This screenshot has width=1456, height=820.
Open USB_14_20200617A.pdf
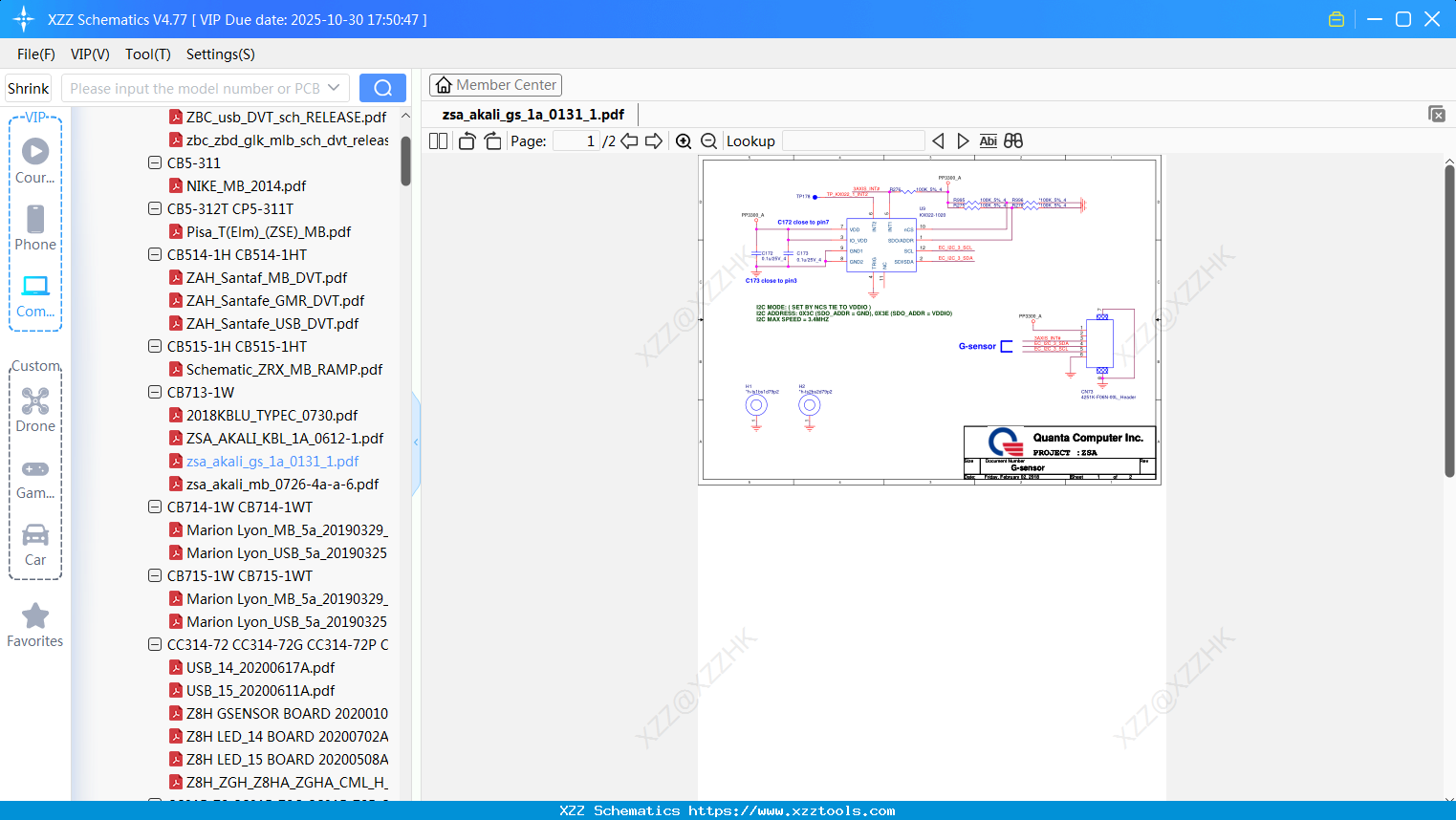click(260, 667)
